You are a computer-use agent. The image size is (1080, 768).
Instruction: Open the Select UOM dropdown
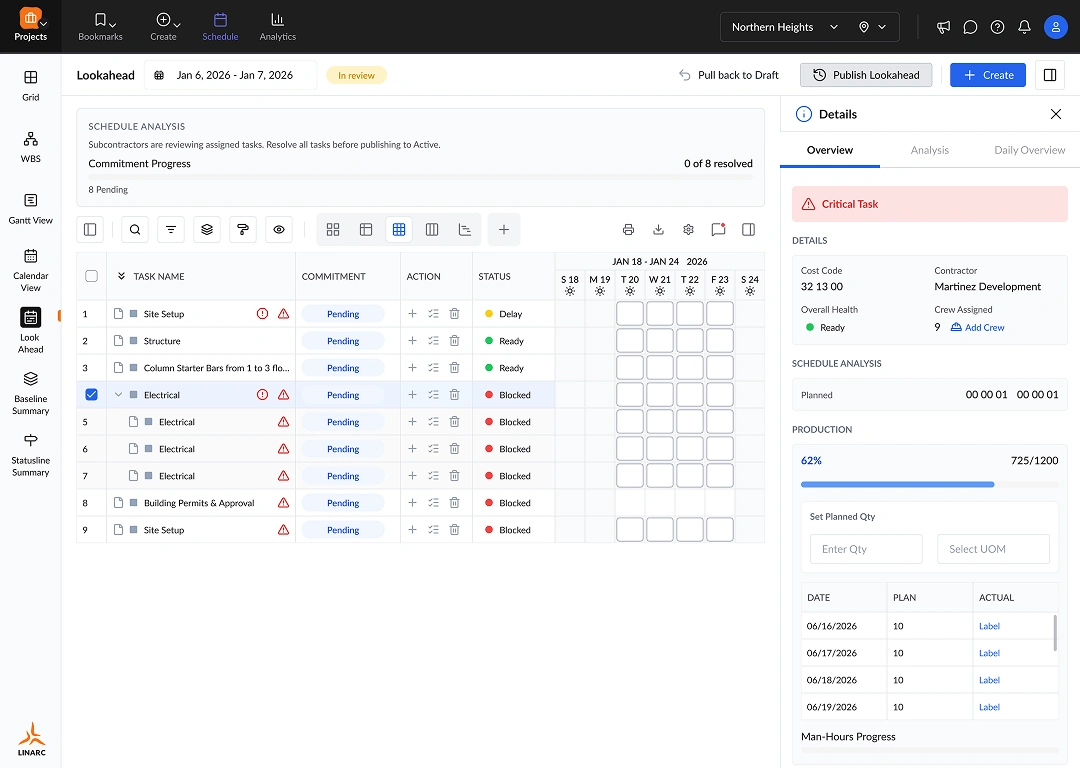point(993,549)
